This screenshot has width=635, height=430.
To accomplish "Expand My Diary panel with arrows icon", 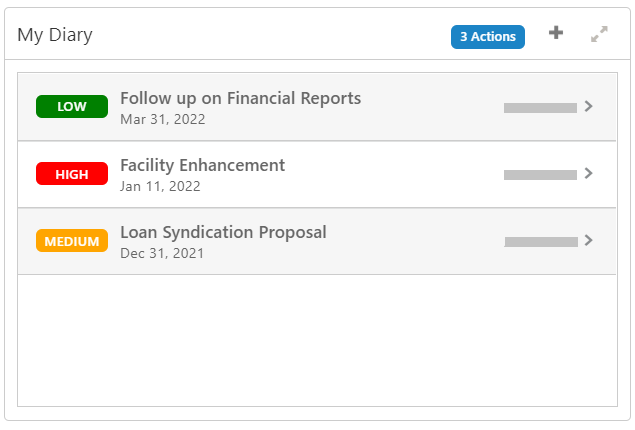I will coord(599,34).
